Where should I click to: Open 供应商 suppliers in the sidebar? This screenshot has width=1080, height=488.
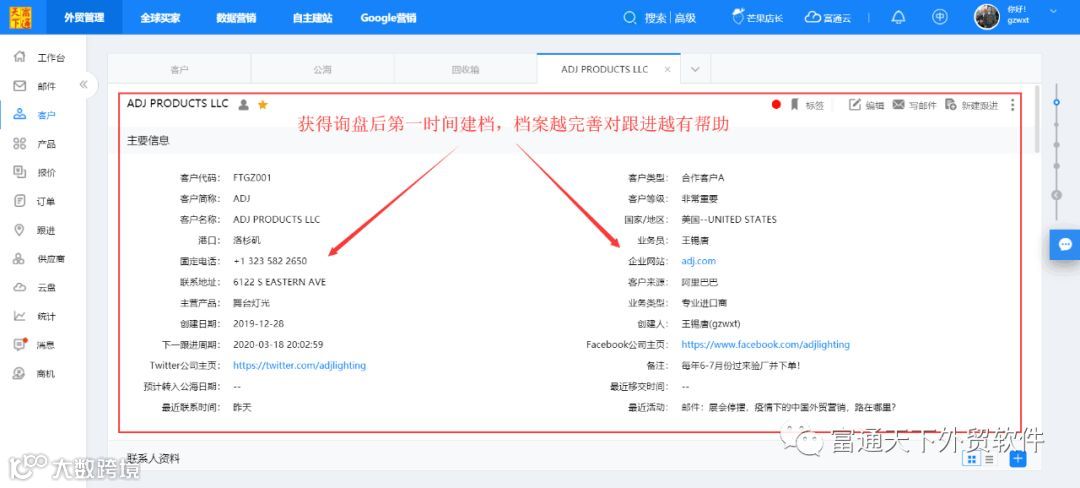click(x=39, y=259)
